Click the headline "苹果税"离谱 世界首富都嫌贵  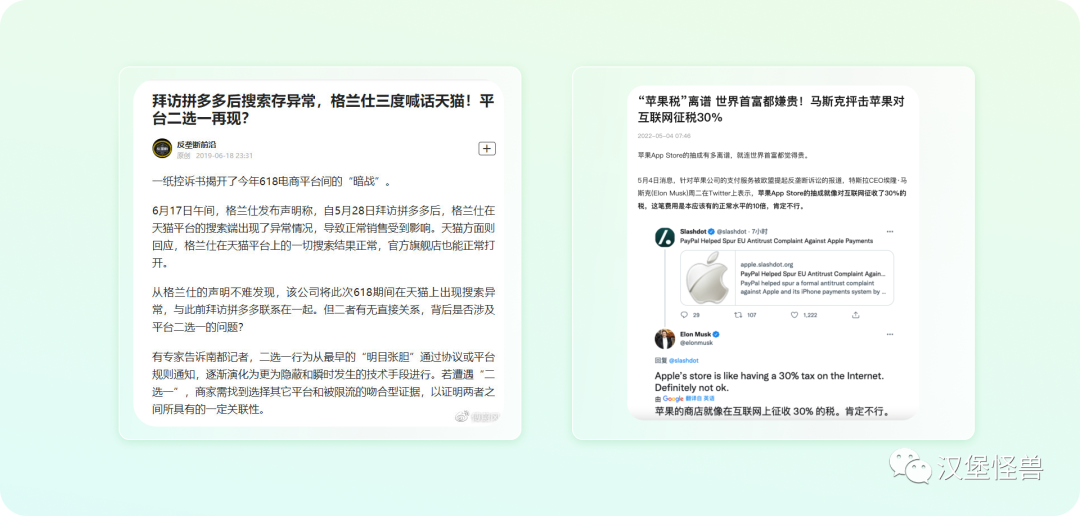point(771,109)
